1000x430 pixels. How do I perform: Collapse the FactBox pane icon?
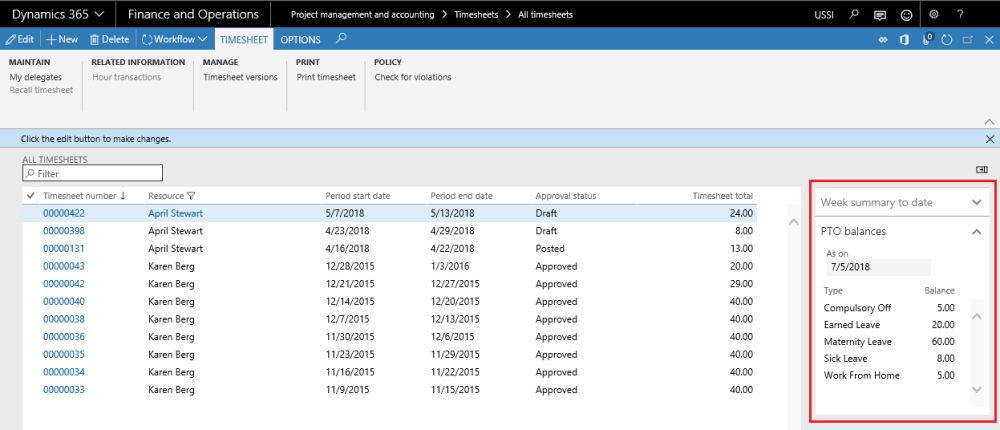[x=981, y=169]
